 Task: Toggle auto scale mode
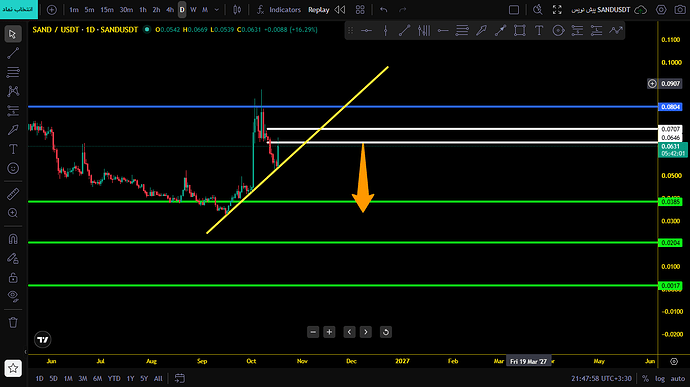click(x=678, y=379)
